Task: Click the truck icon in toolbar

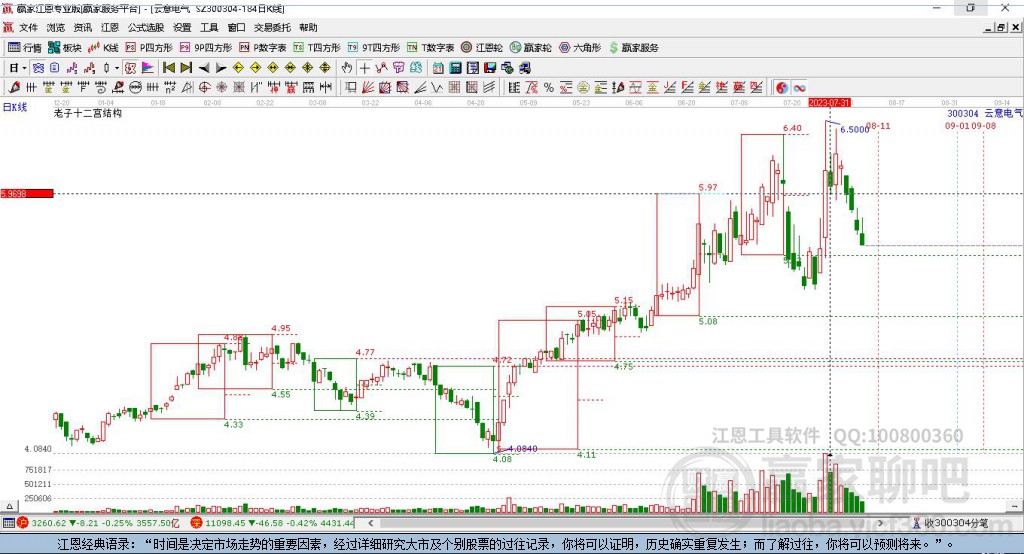Action: [524, 68]
